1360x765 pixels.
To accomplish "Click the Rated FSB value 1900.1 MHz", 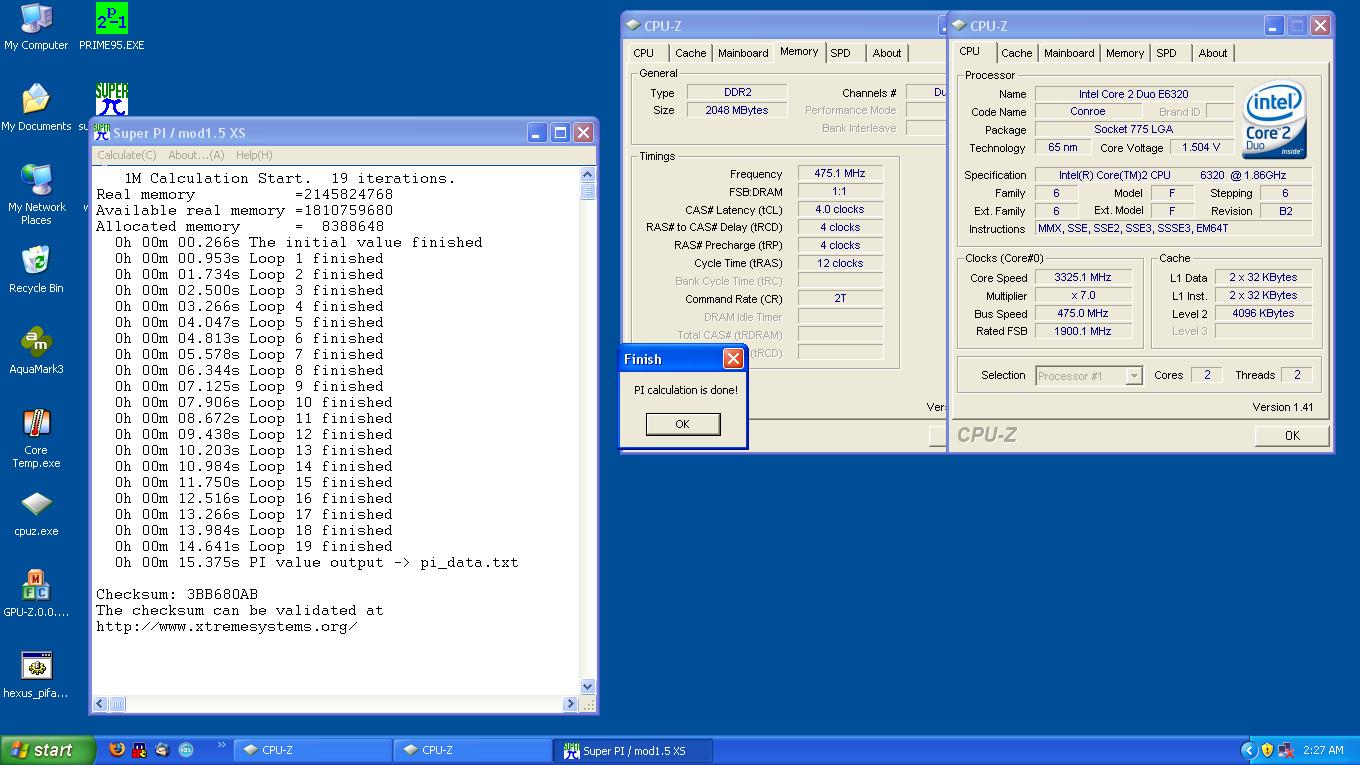I will tap(1082, 331).
